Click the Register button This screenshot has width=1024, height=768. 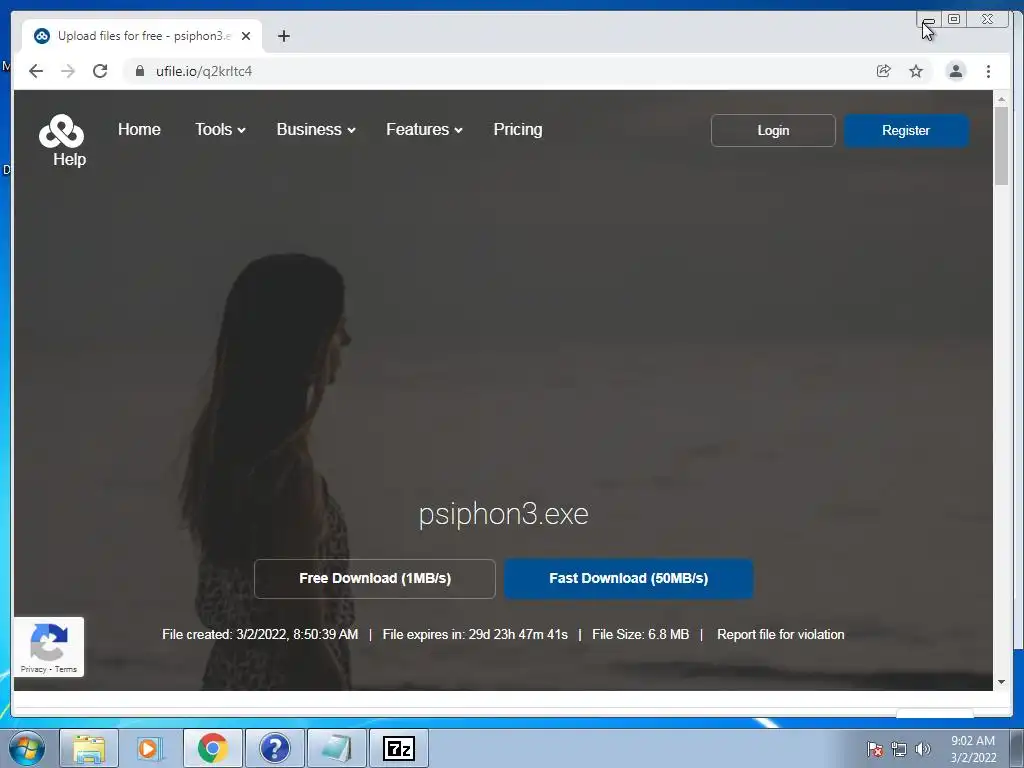[906, 131]
